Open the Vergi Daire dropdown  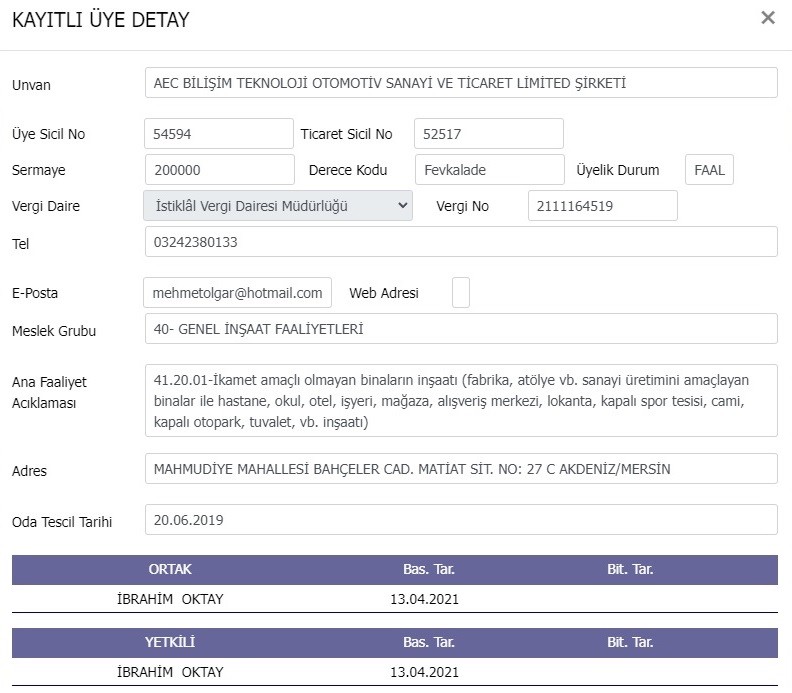click(278, 206)
